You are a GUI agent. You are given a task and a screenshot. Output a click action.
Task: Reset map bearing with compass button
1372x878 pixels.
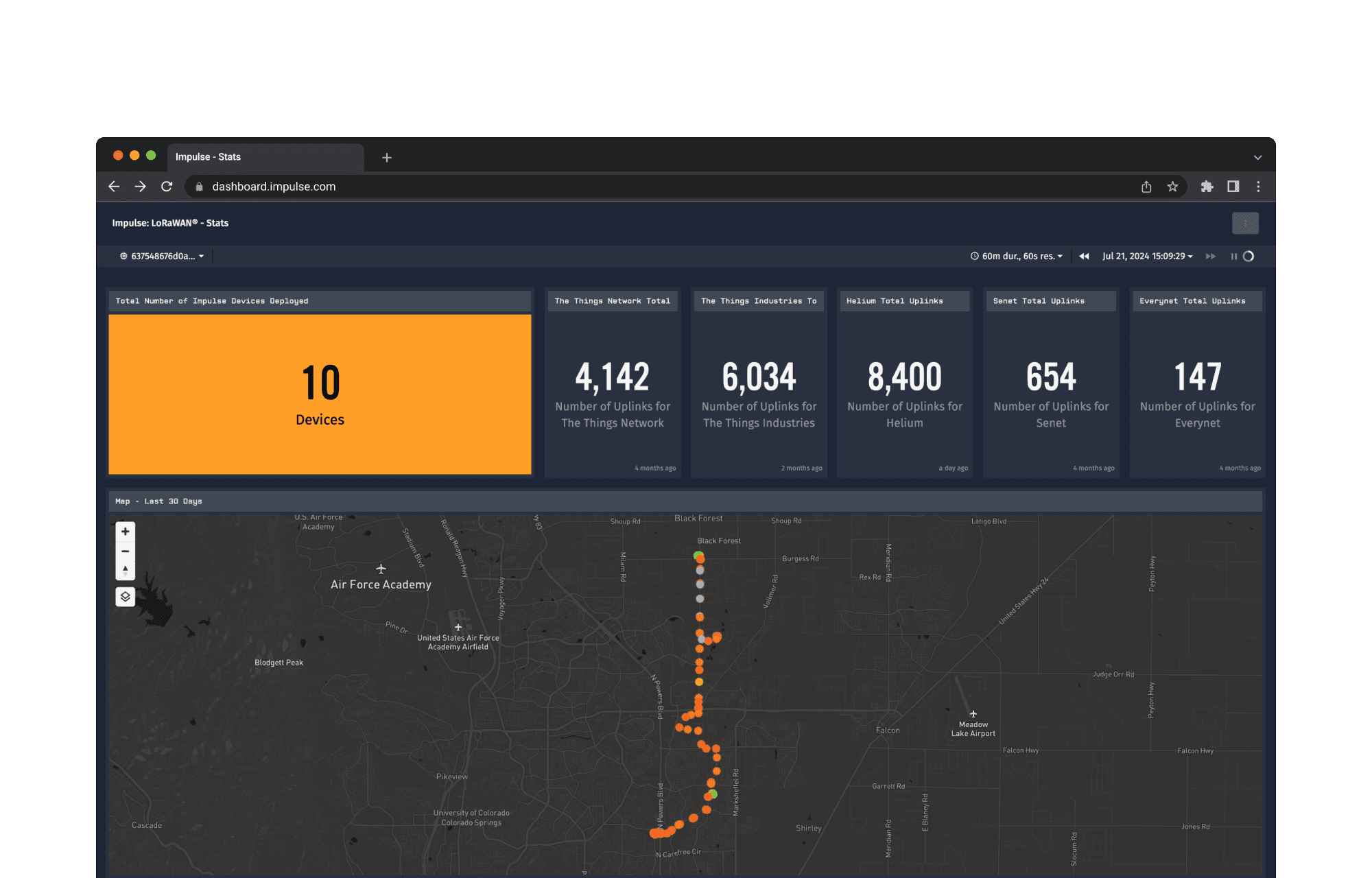125,570
